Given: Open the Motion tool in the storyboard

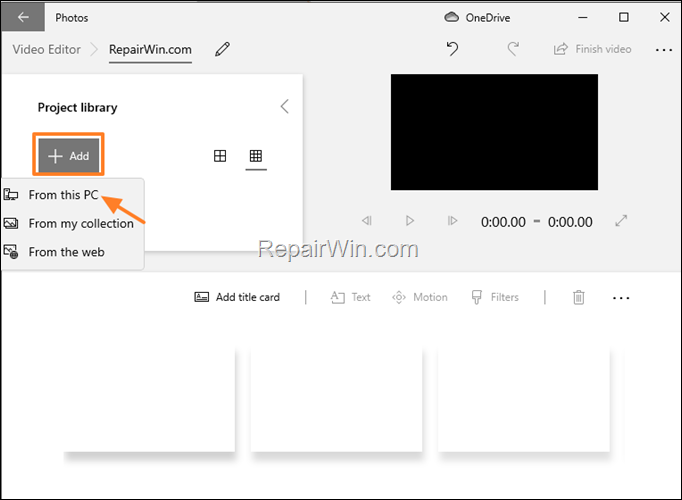Looking at the screenshot, I should coord(420,297).
